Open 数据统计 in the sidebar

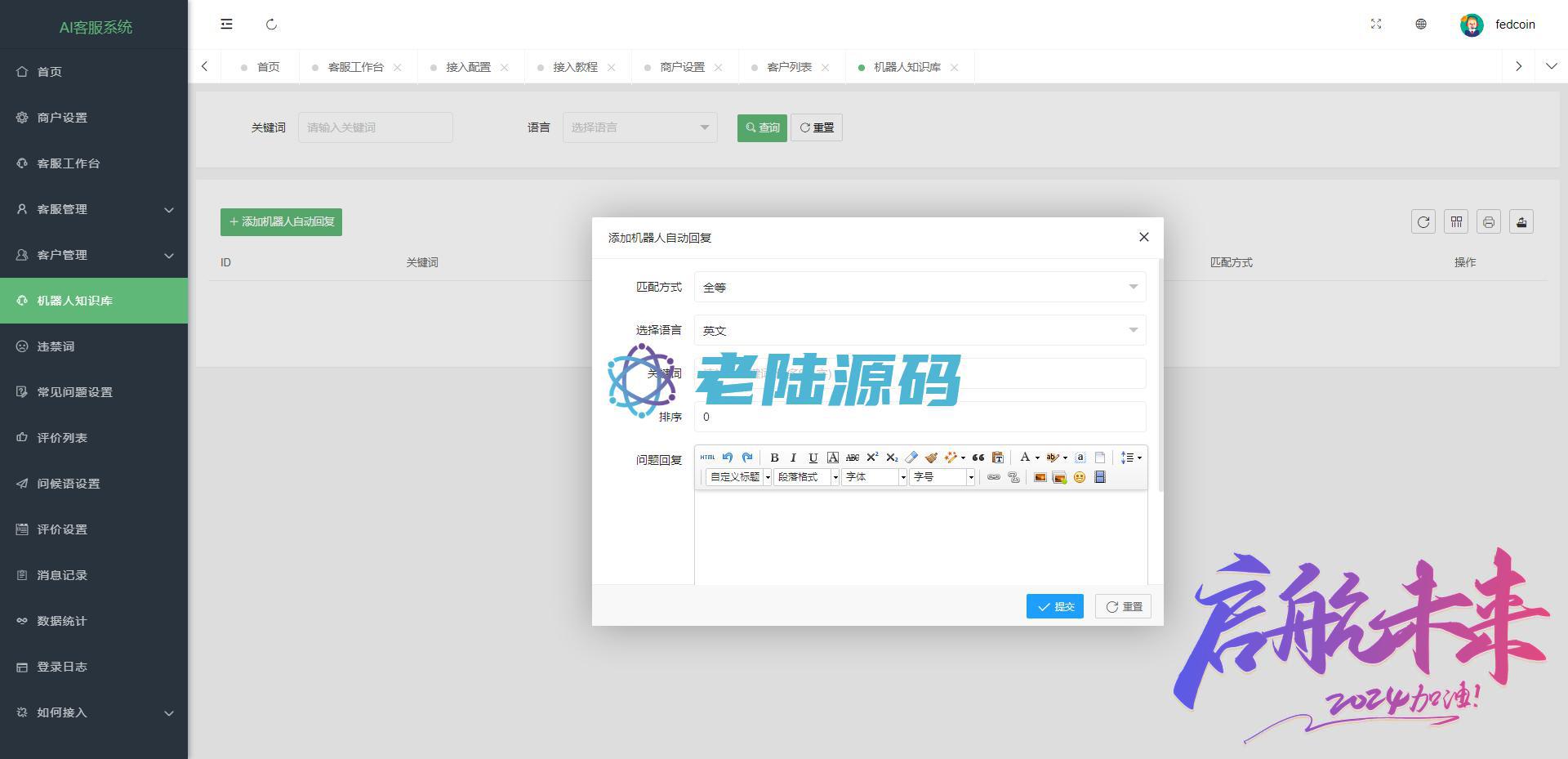click(x=94, y=621)
